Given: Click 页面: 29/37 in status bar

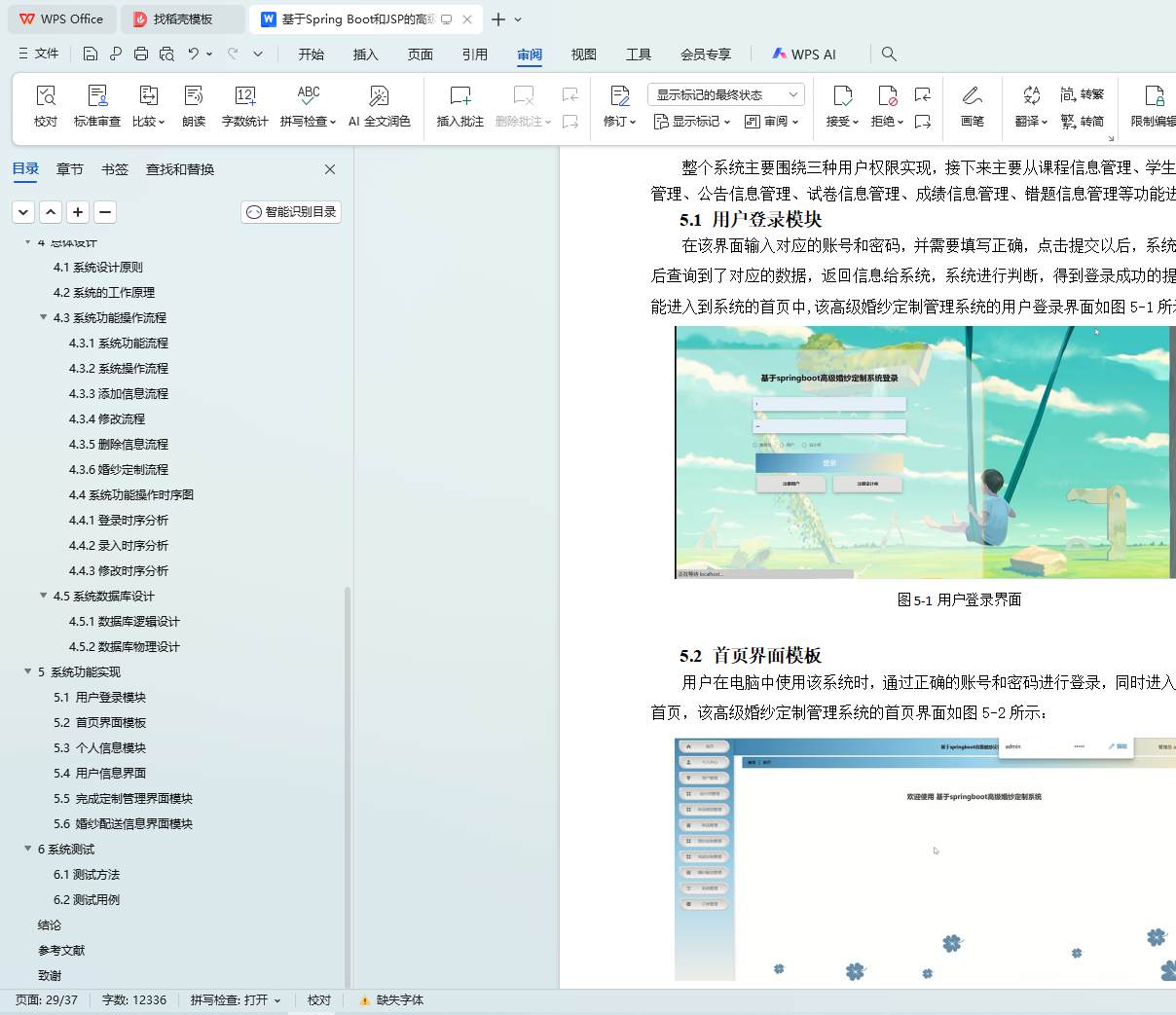Looking at the screenshot, I should click(46, 999).
